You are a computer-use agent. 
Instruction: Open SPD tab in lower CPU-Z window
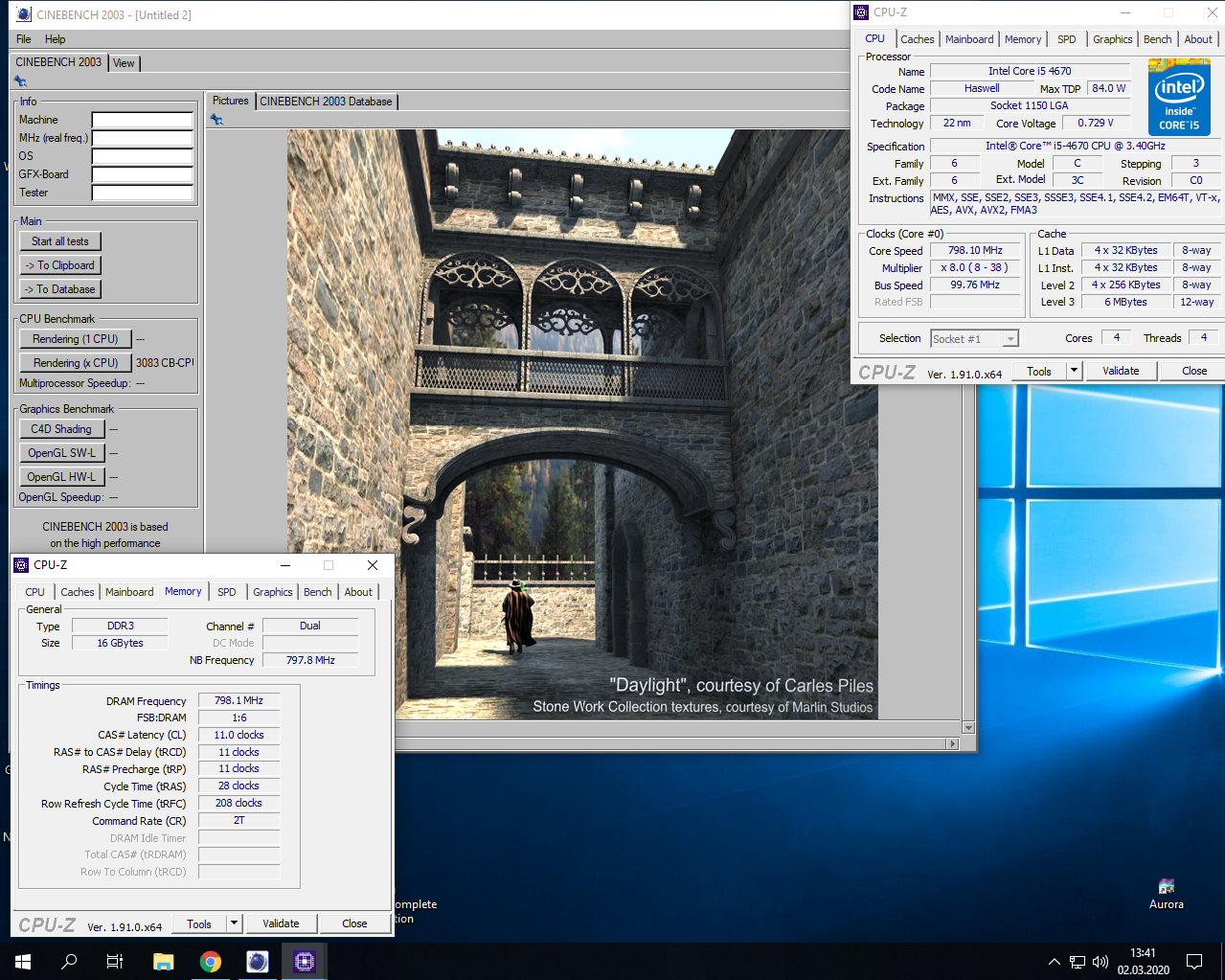point(227,592)
